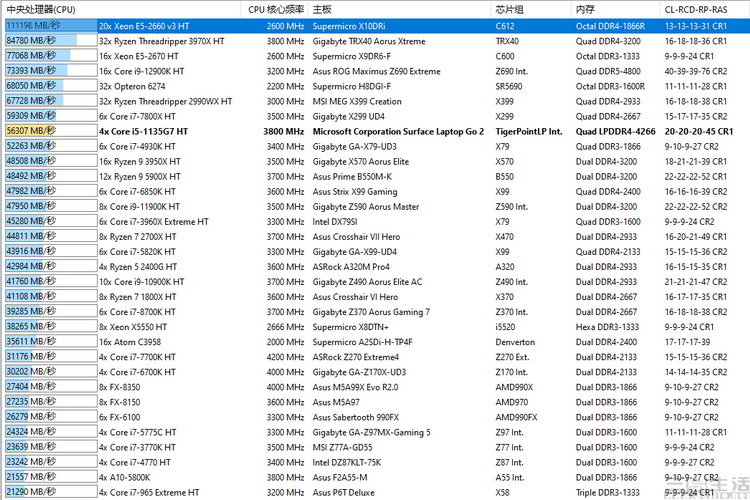Screen dimensions: 750x500
Task: Sort by the 芯片组 column header
Action: click(x=532, y=9)
